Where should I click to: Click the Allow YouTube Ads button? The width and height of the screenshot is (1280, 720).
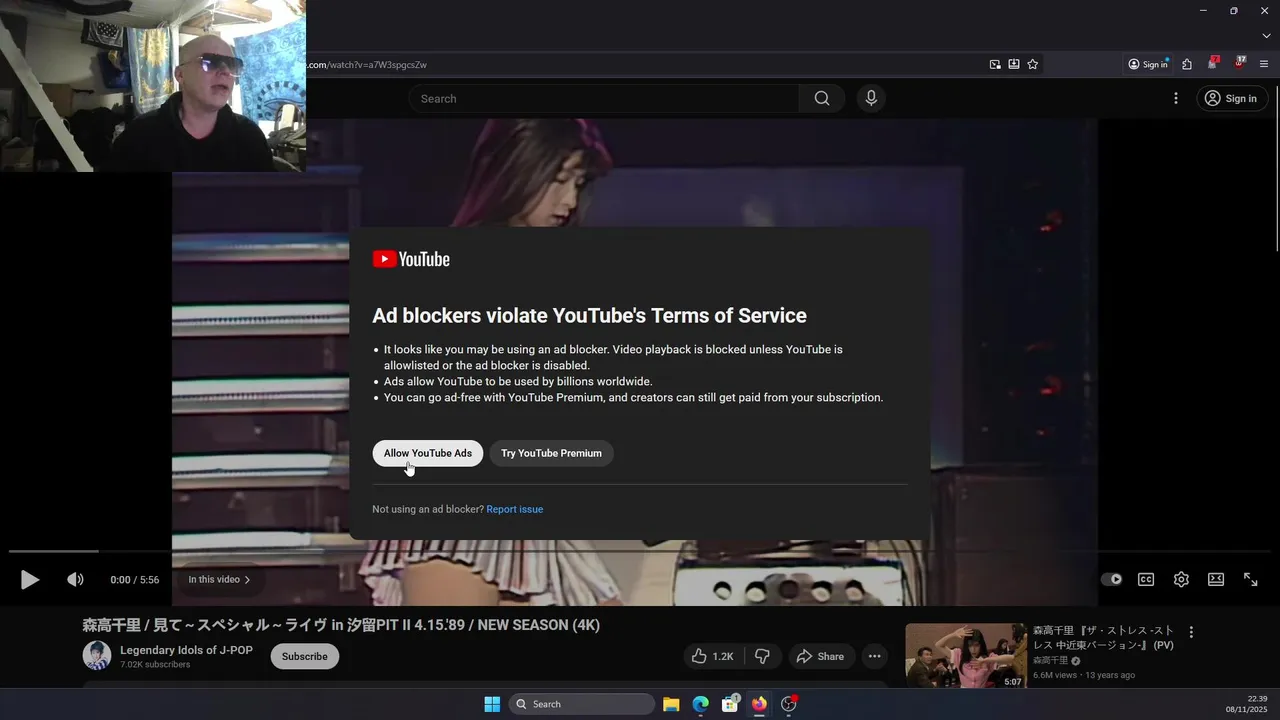tap(428, 453)
